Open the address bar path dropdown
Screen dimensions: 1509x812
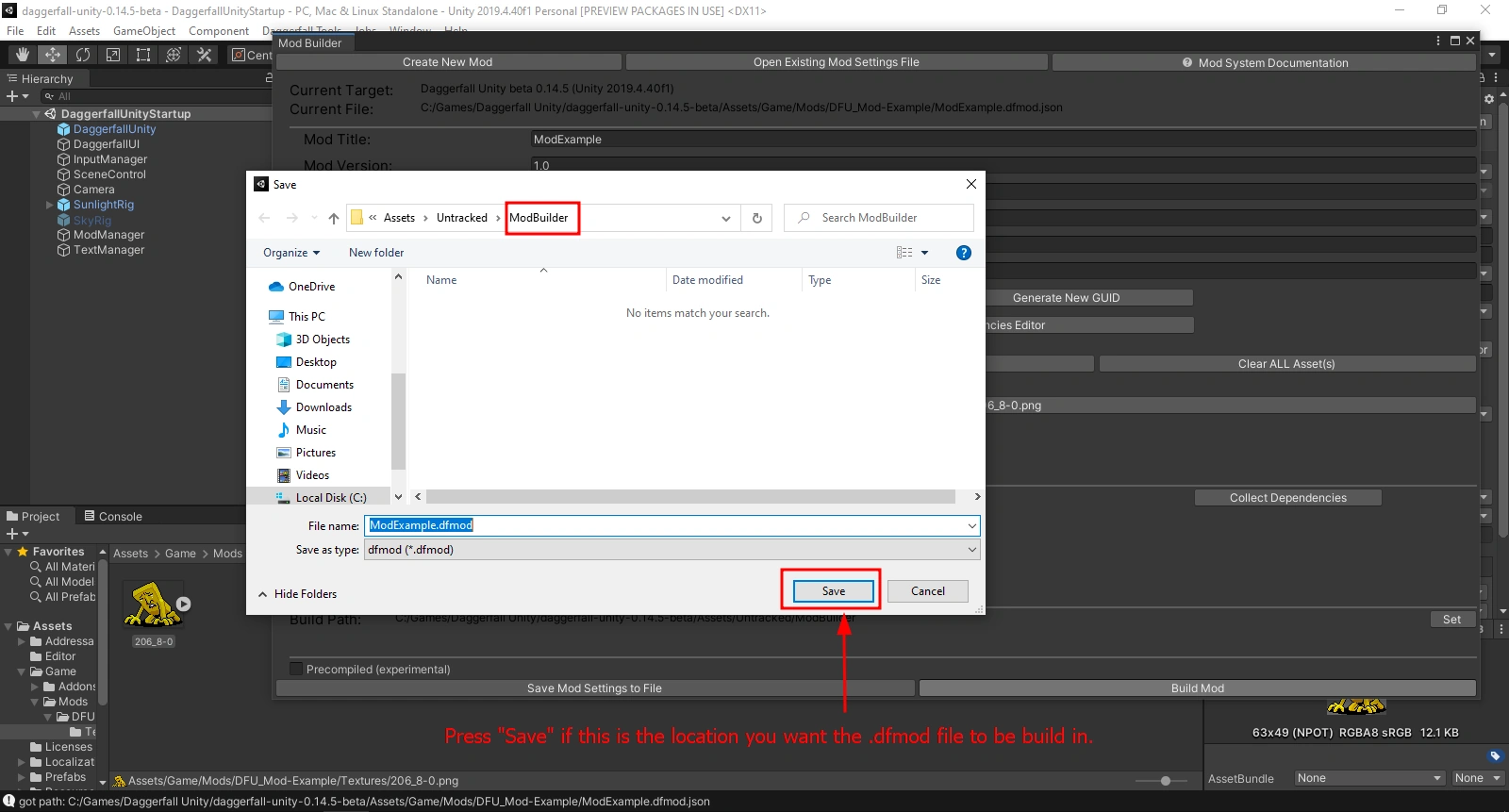[726, 218]
